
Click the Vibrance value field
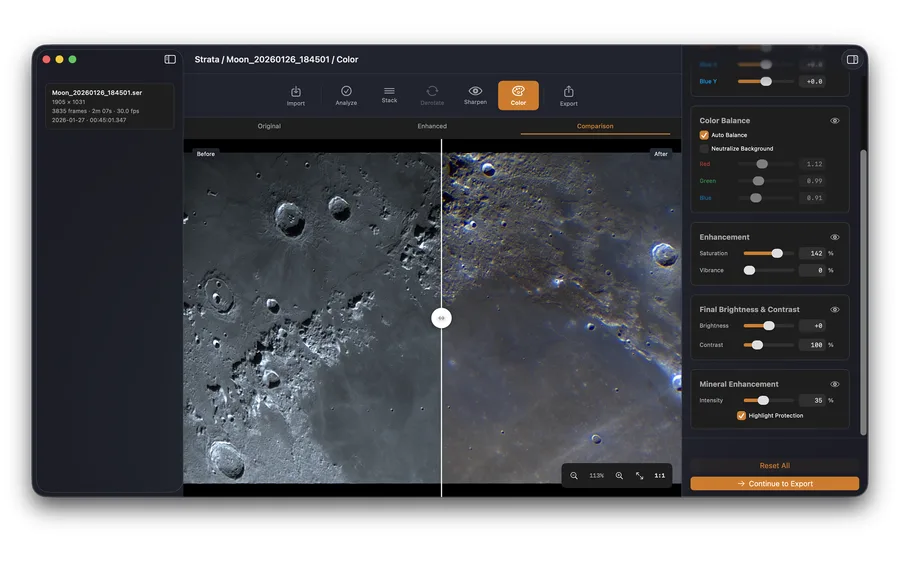click(812, 270)
